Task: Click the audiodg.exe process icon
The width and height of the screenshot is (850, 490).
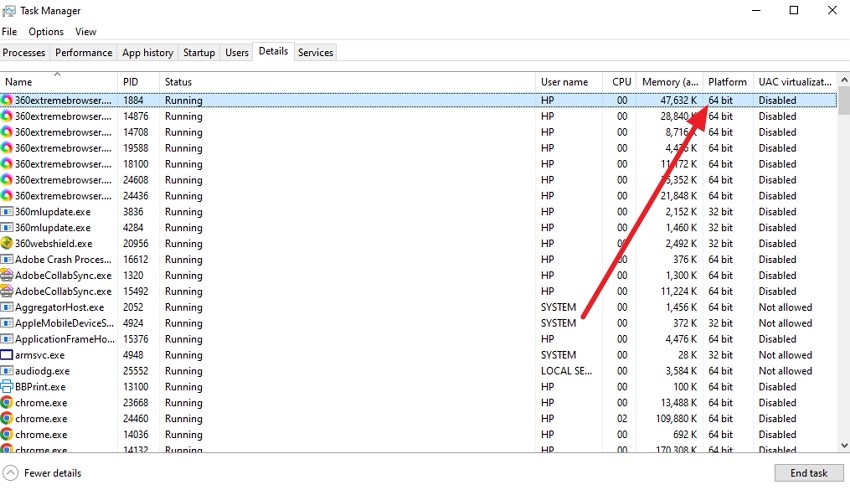Action: 7,371
